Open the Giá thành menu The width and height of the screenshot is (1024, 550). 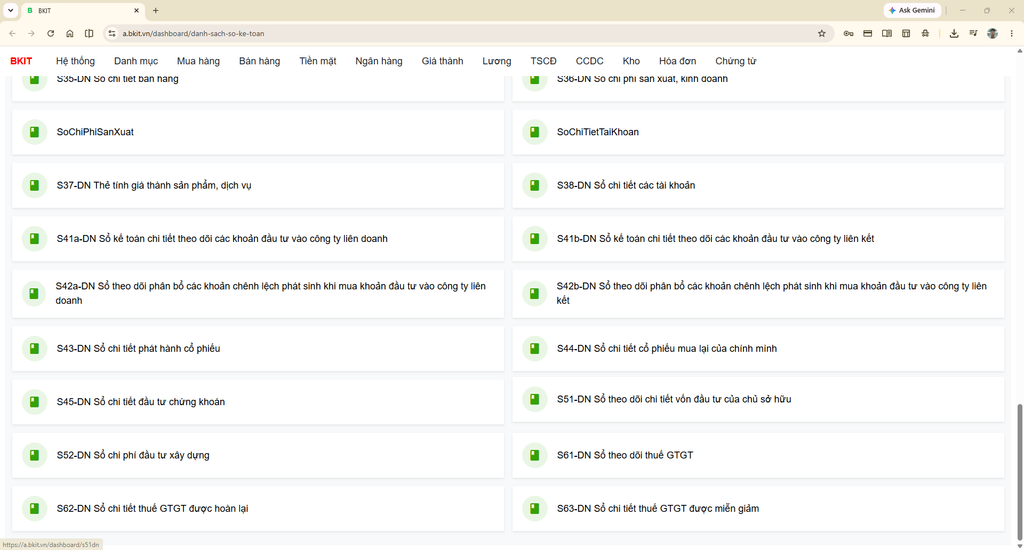[442, 61]
